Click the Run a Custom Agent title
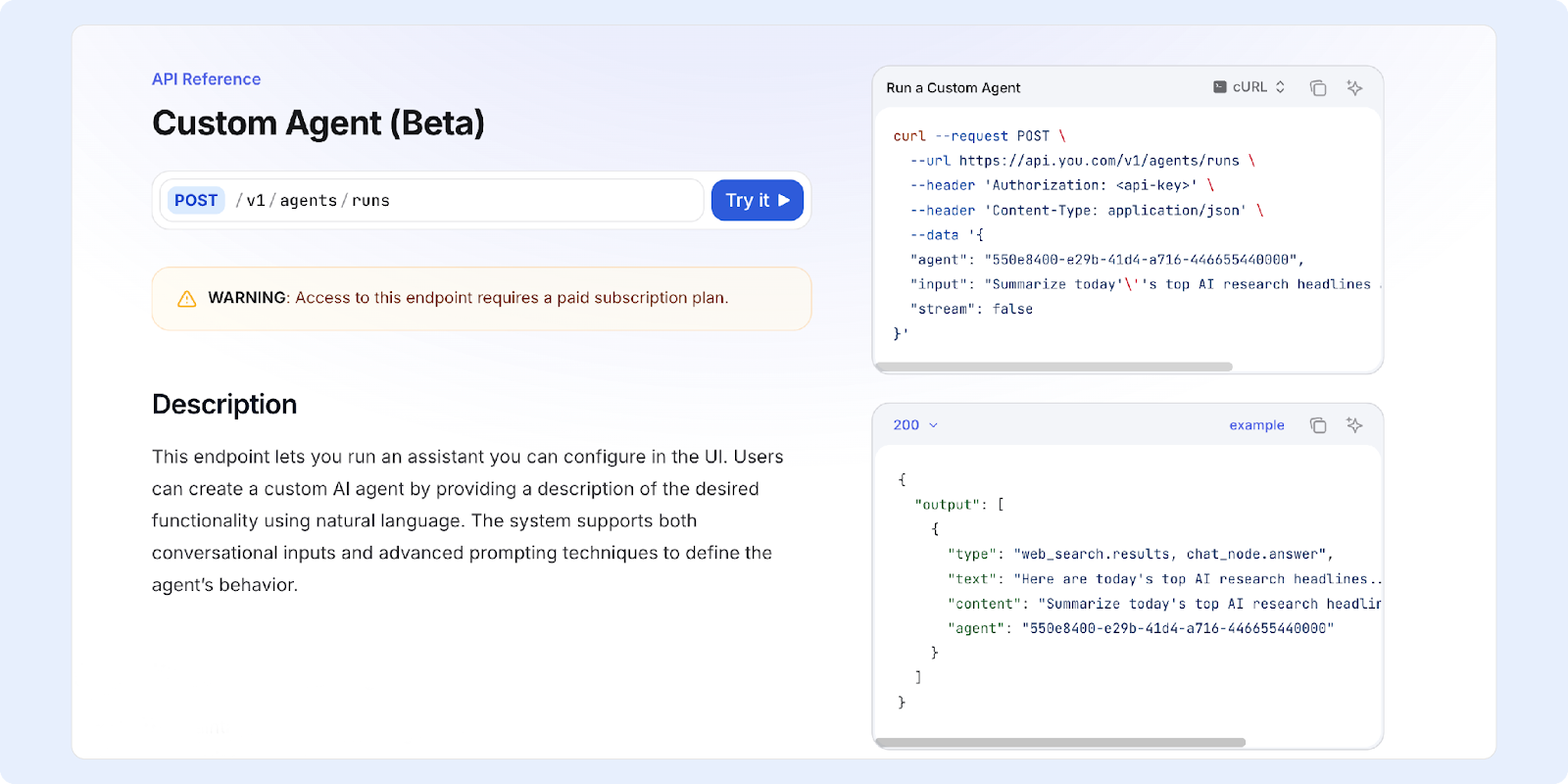The image size is (1568, 784). click(954, 88)
